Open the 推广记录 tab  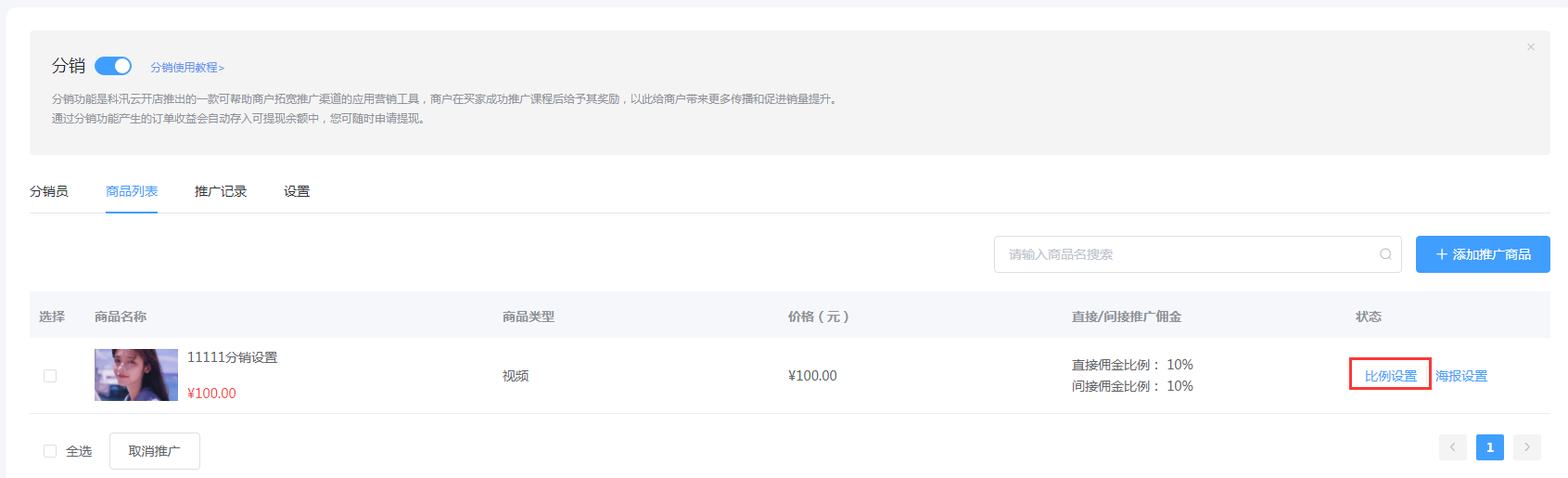221,191
